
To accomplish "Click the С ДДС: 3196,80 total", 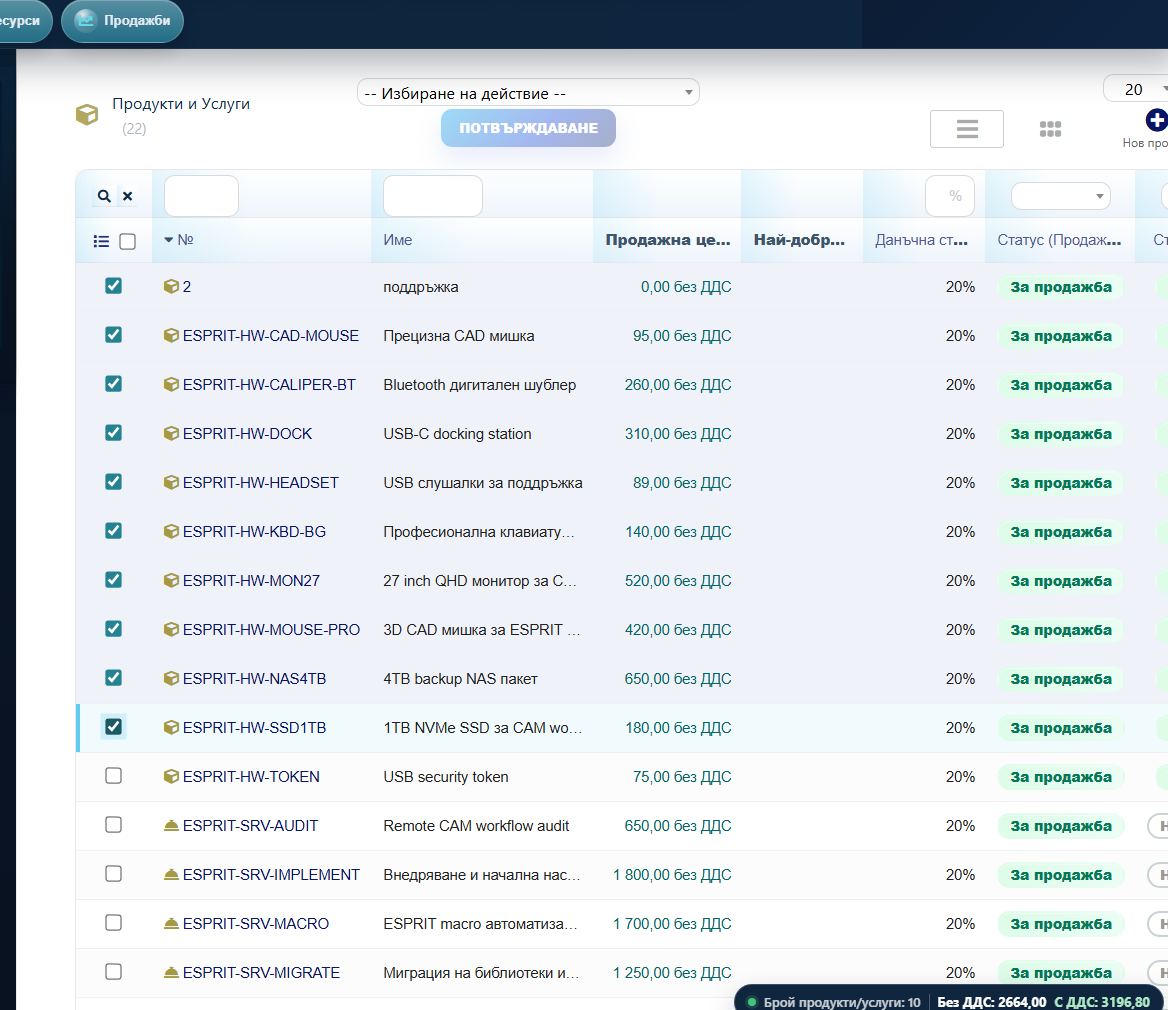I will coord(1102,1002).
